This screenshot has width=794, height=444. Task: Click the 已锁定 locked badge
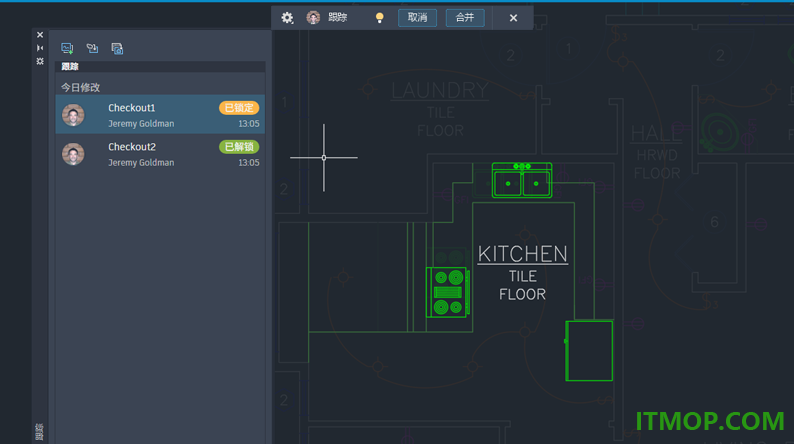point(239,108)
